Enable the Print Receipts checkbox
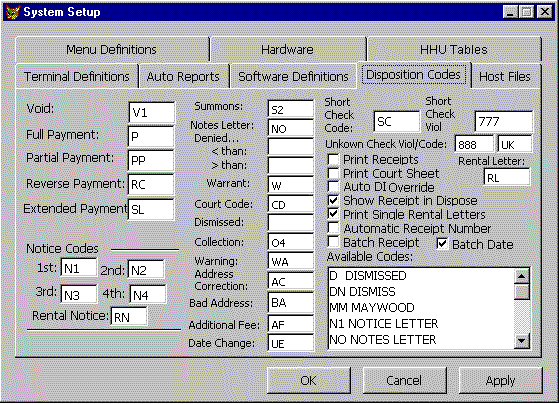Viewport: 559px width, 404px height. [x=333, y=159]
